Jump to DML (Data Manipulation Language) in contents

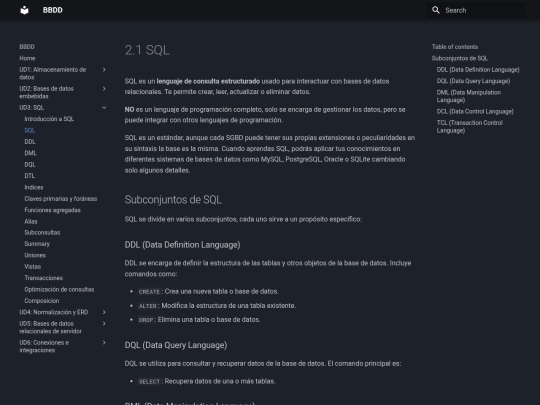pos(469,96)
